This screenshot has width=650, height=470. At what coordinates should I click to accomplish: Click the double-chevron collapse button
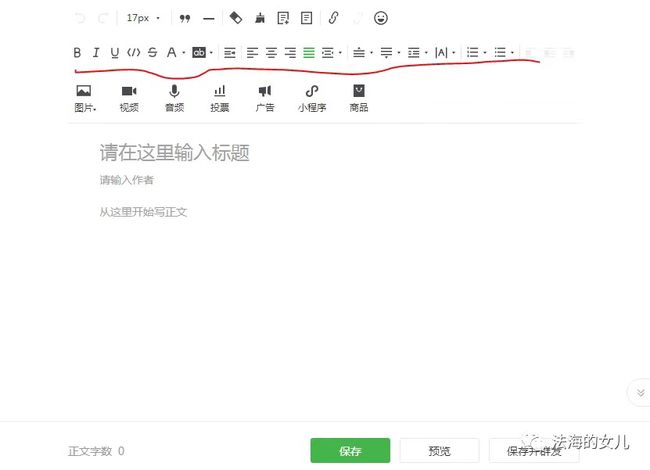coord(640,392)
